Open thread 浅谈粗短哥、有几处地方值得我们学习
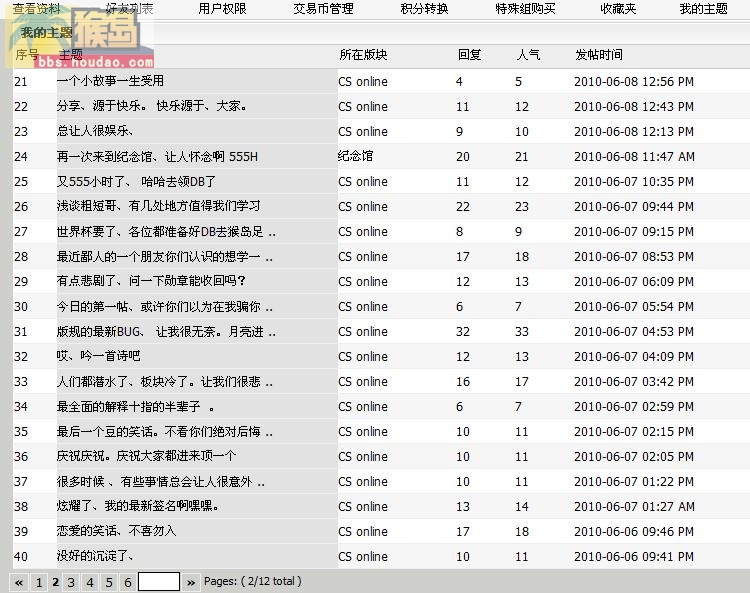750x593 pixels. 158,206
